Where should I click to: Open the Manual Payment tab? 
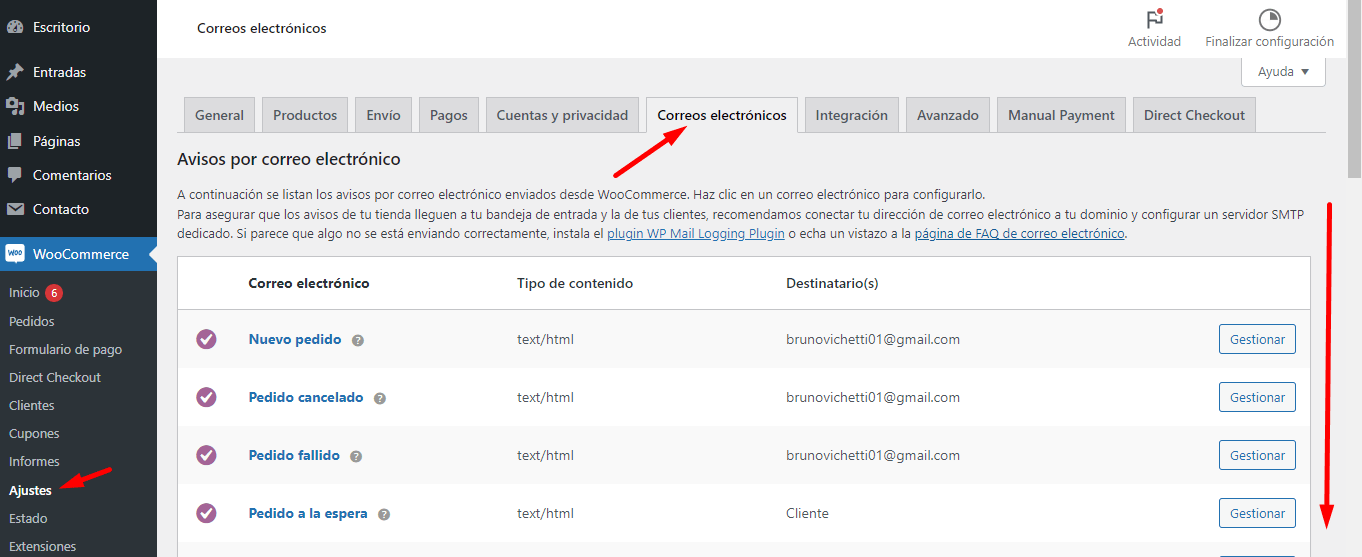point(1061,115)
